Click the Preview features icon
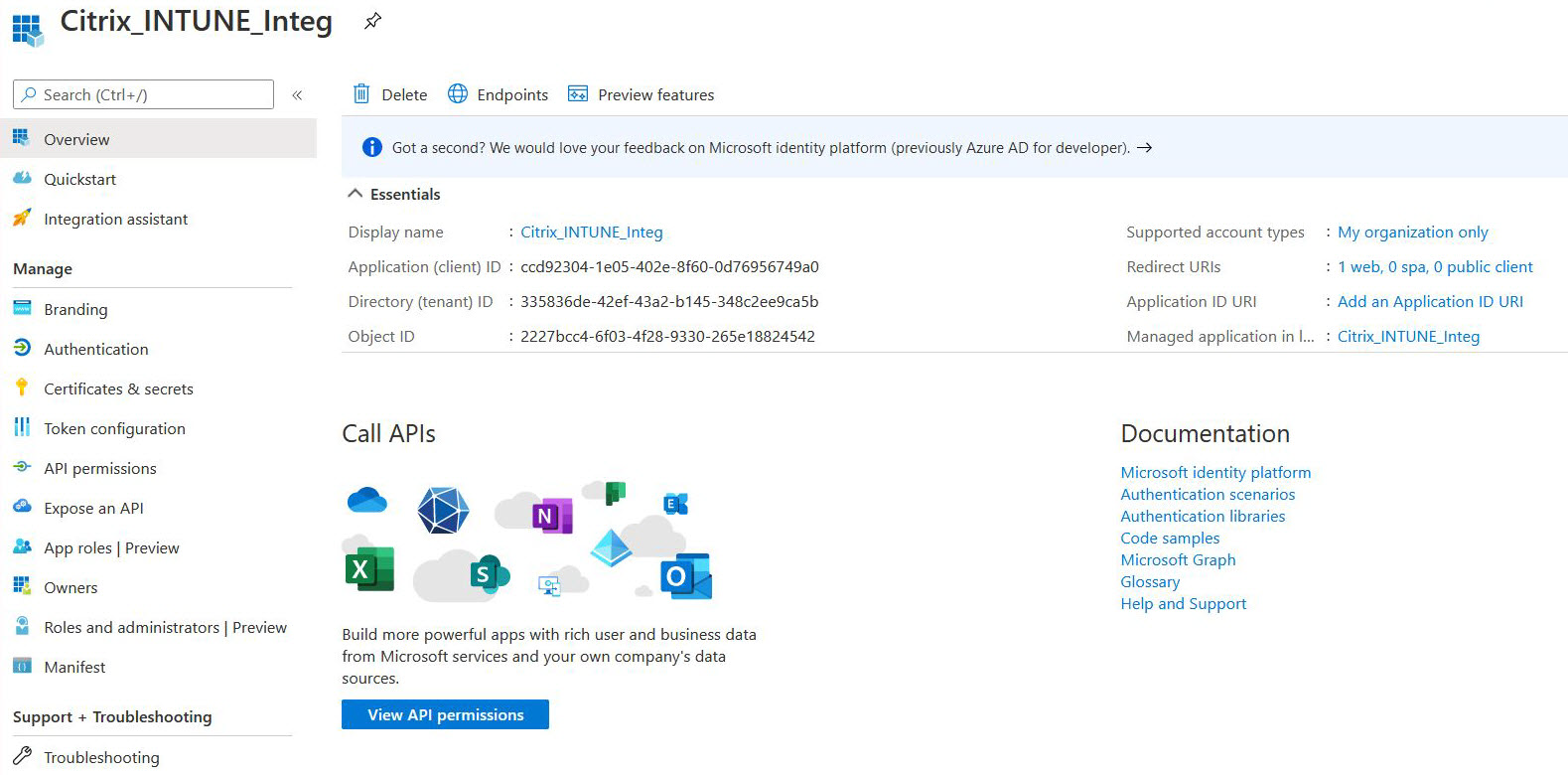 click(578, 93)
